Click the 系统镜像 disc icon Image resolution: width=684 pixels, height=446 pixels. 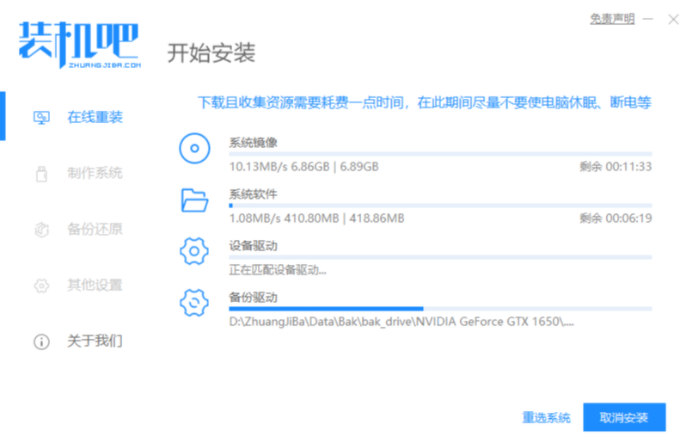tap(194, 149)
